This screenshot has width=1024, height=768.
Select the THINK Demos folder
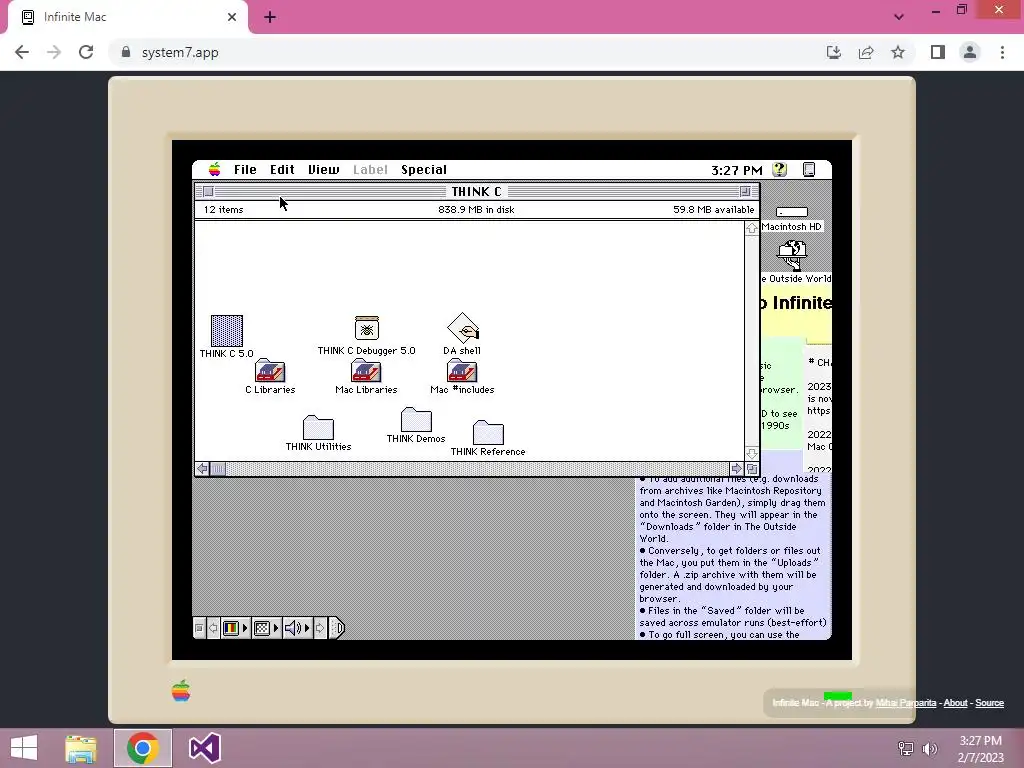[416, 420]
